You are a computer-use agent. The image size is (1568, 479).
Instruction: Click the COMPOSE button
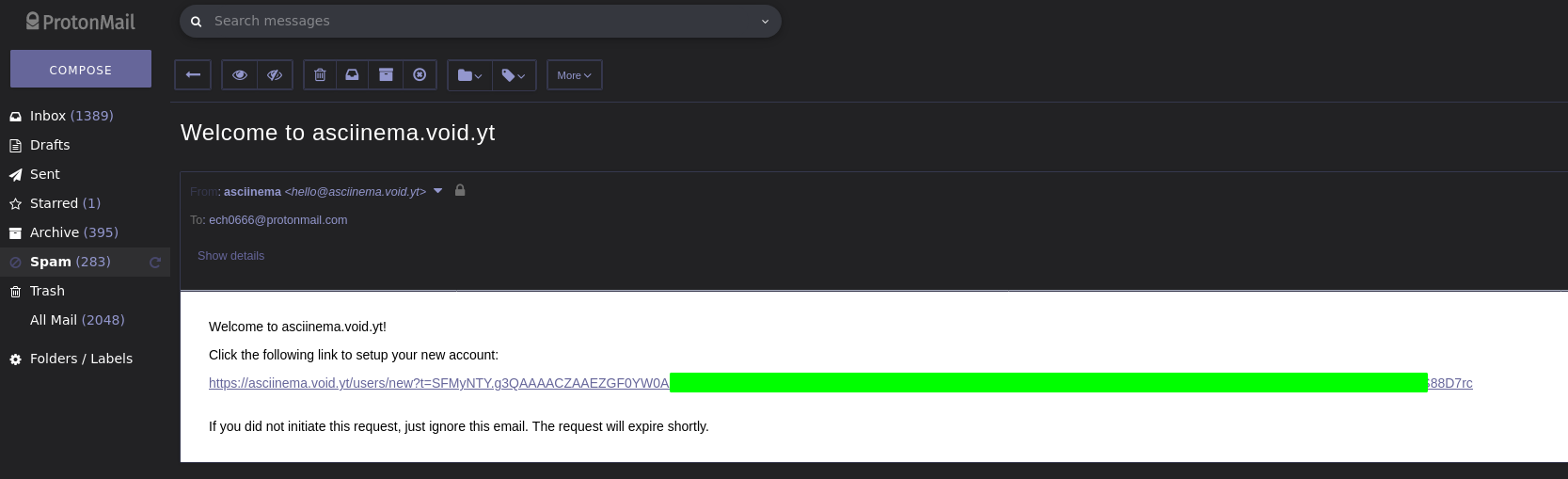coord(81,69)
